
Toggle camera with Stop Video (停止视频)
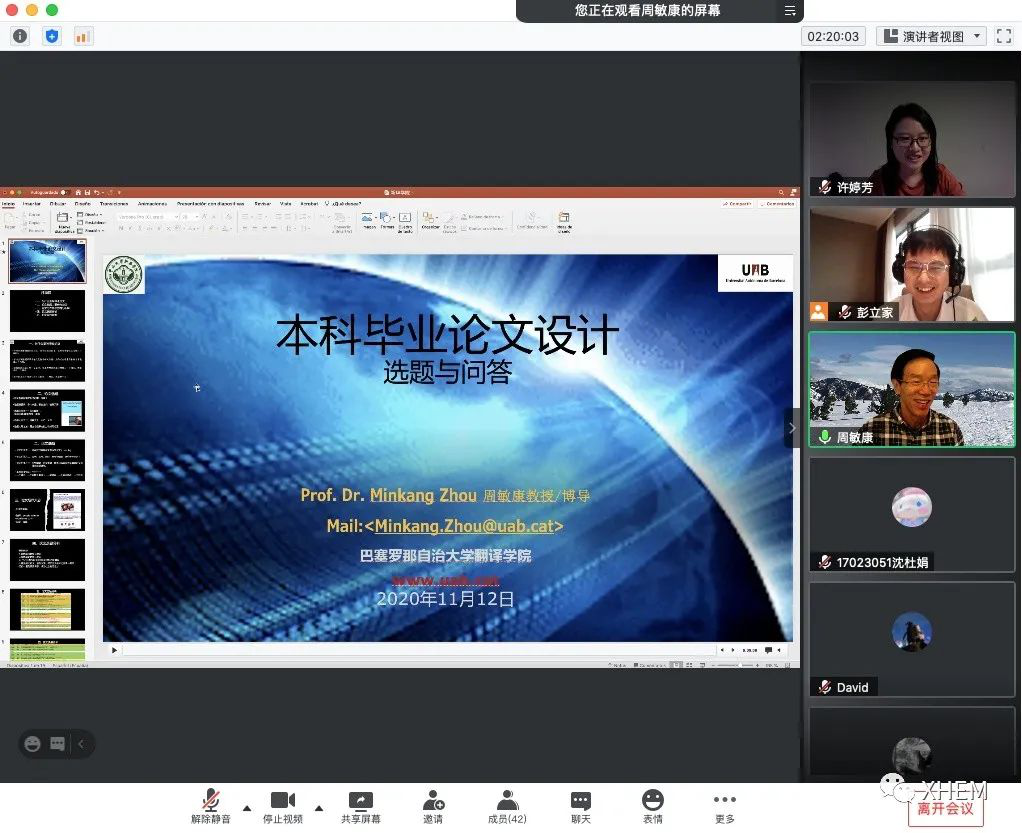[x=283, y=807]
